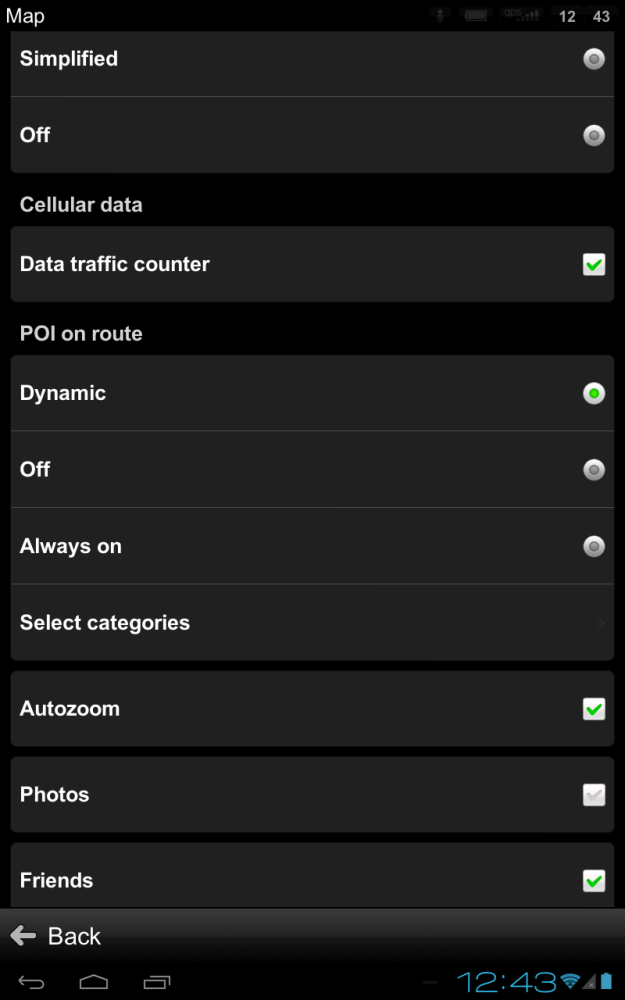Open the Select categories screen

pyautogui.click(x=312, y=622)
